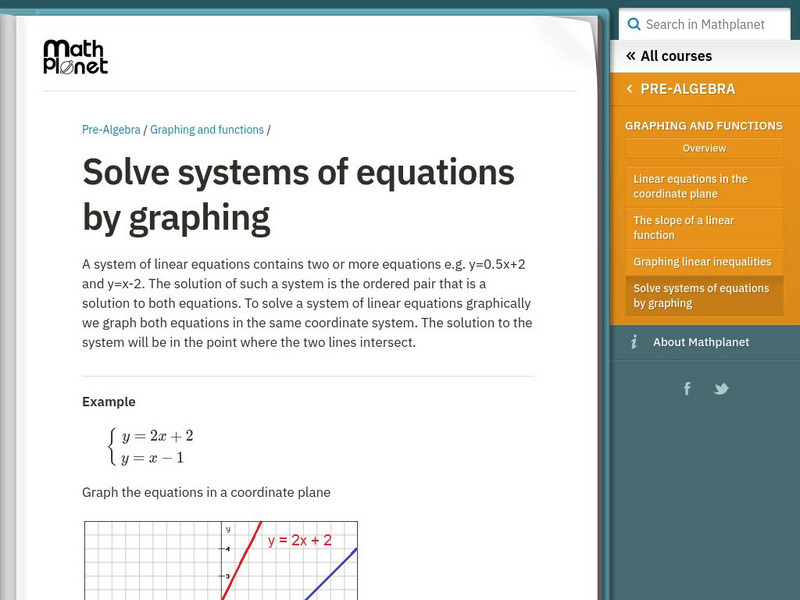Click the GRAPHING AND FUNCTIONS heading
The image size is (800, 600).
[x=704, y=126]
